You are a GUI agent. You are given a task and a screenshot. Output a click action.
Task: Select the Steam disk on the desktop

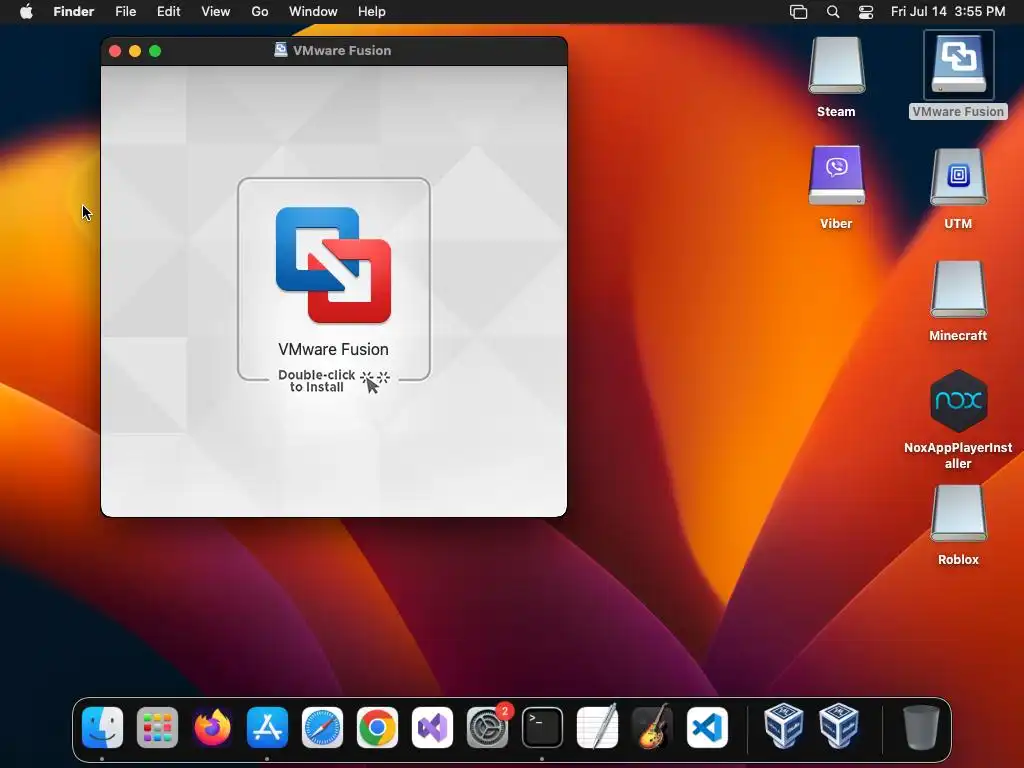836,65
